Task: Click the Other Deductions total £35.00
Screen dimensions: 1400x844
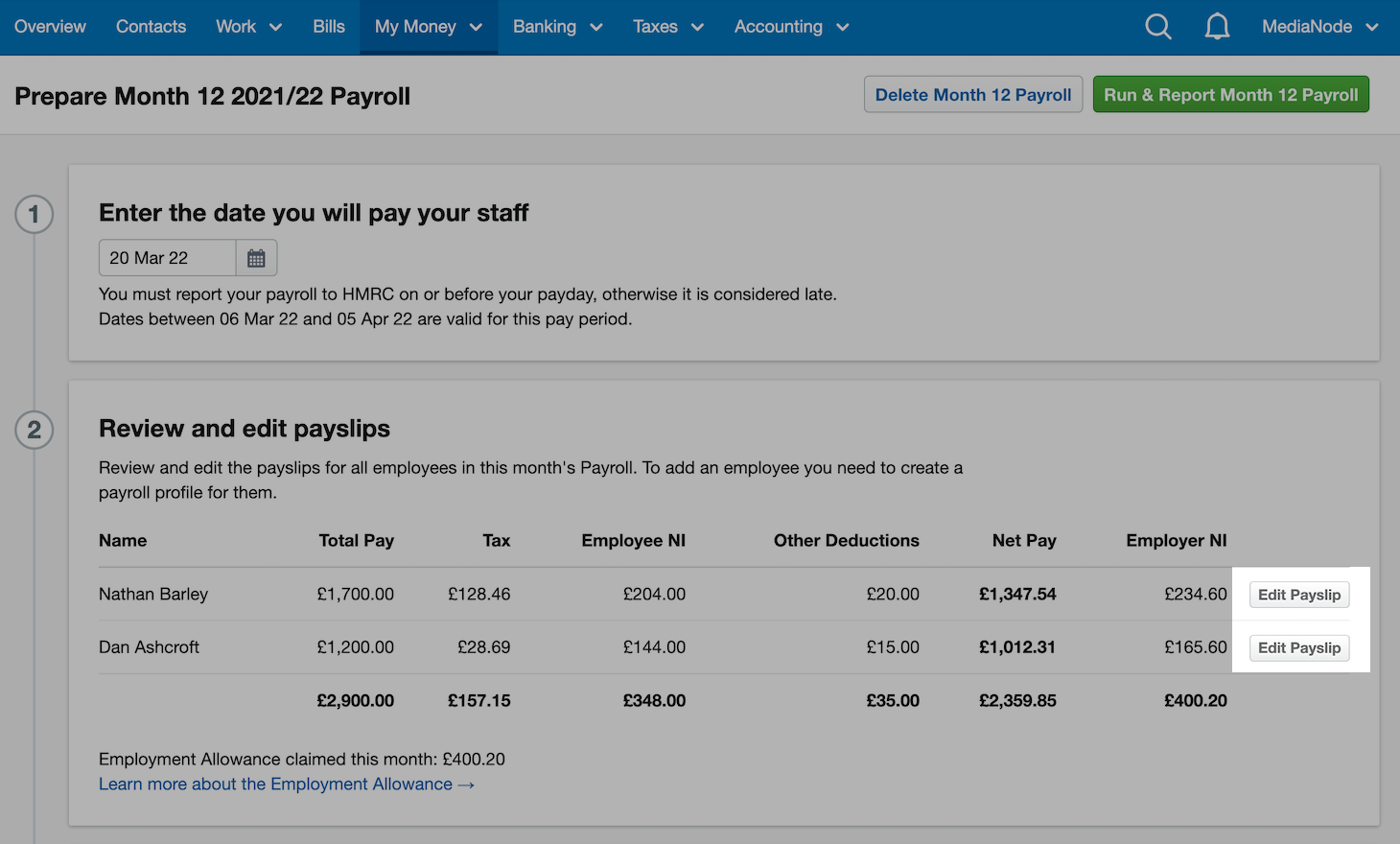Action: pyautogui.click(x=893, y=701)
